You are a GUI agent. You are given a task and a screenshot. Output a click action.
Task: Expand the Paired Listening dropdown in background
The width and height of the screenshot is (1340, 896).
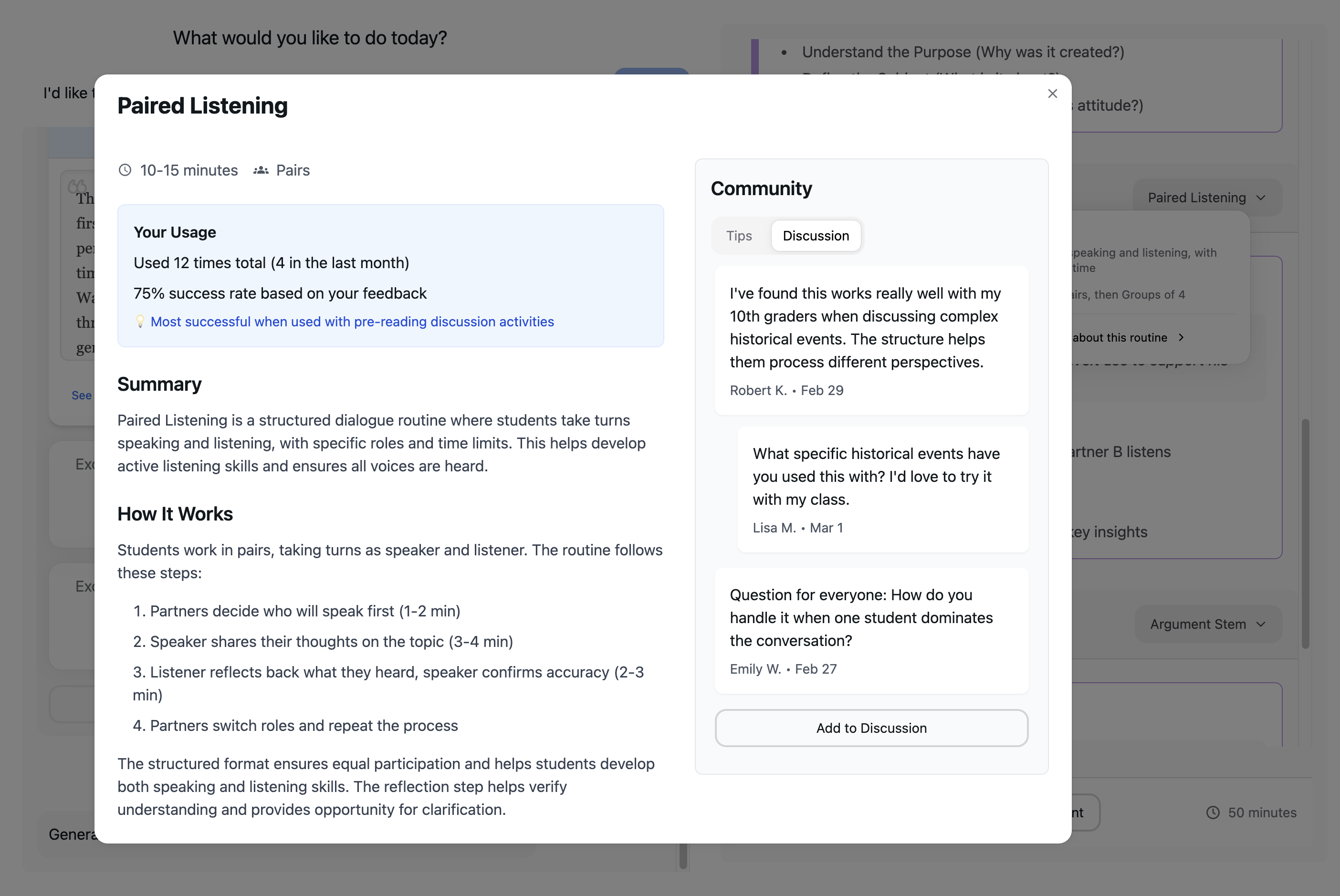pyautogui.click(x=1207, y=198)
